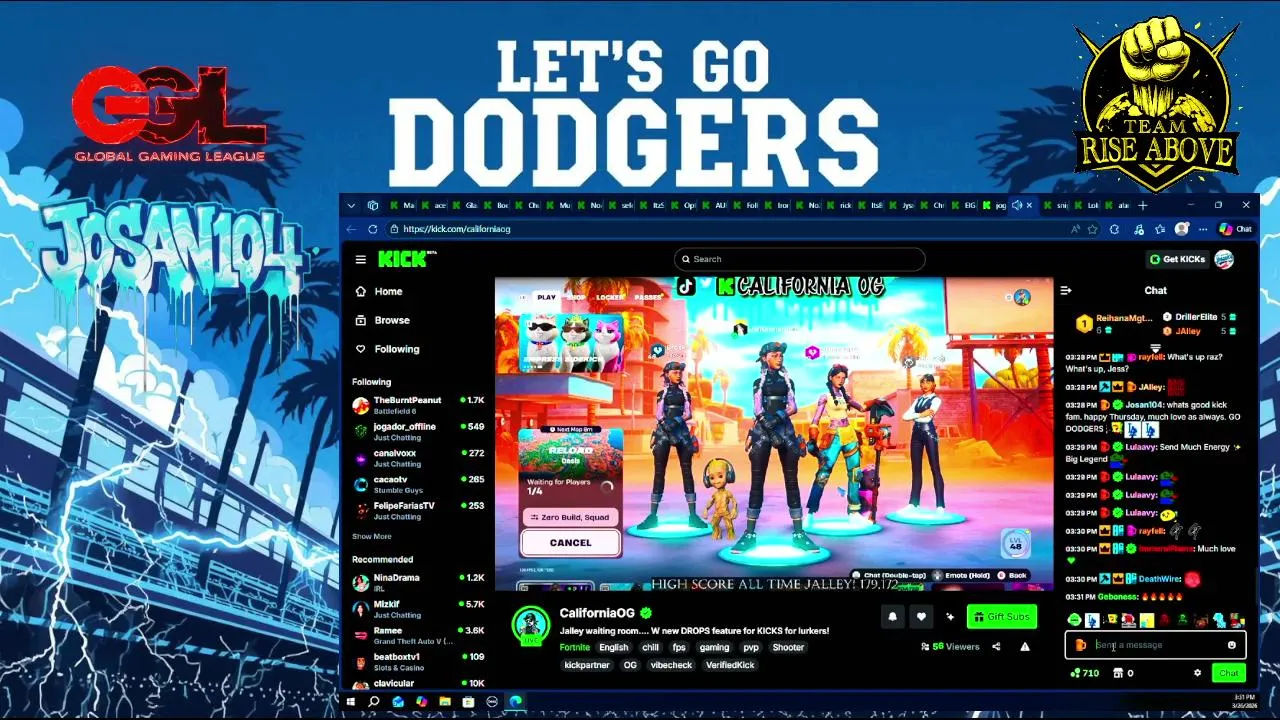Image resolution: width=1280 pixels, height=720 pixels.
Task: Click the 56 Viewers count
Action: tap(950, 647)
